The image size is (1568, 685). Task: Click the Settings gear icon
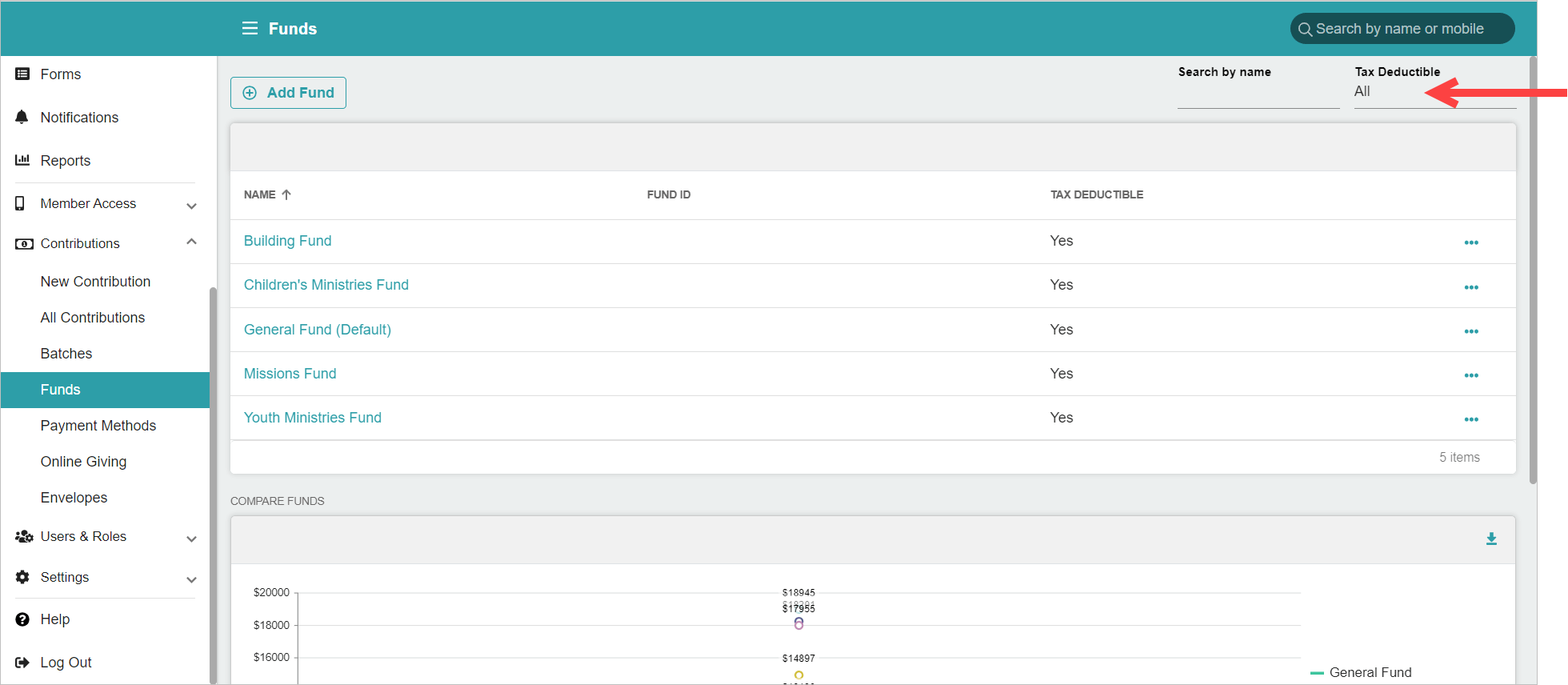[22, 577]
